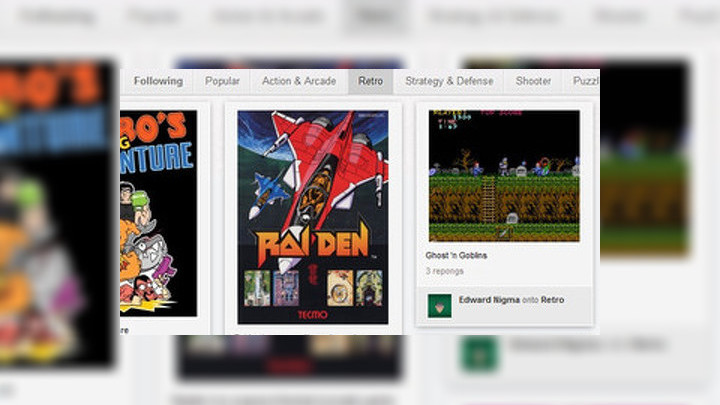This screenshot has width=720, height=405.
Task: Follow the Retro board link beside Edward Nigma
Action: click(552, 299)
